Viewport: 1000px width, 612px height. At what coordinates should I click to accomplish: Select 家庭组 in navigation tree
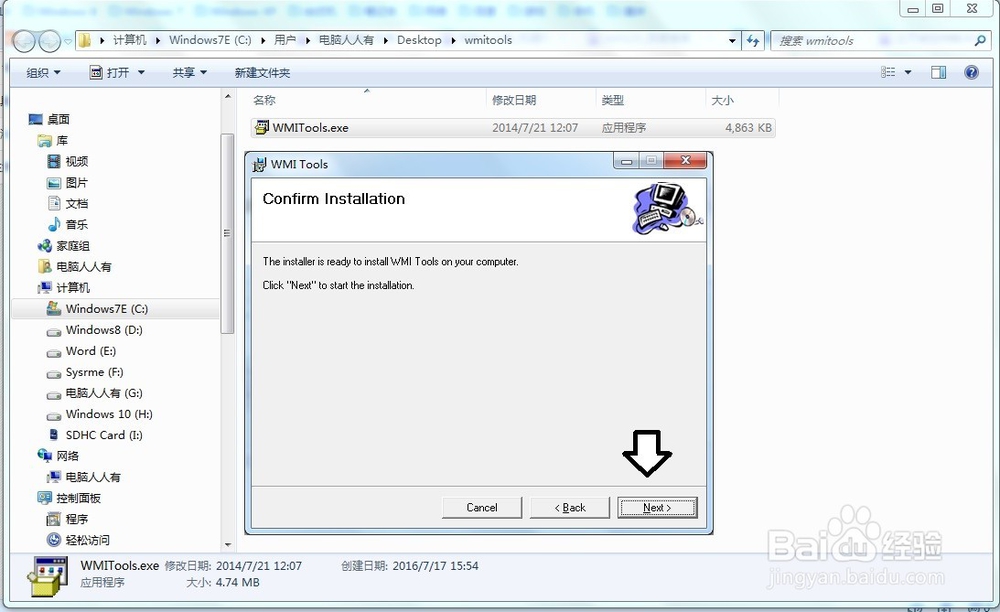click(73, 245)
